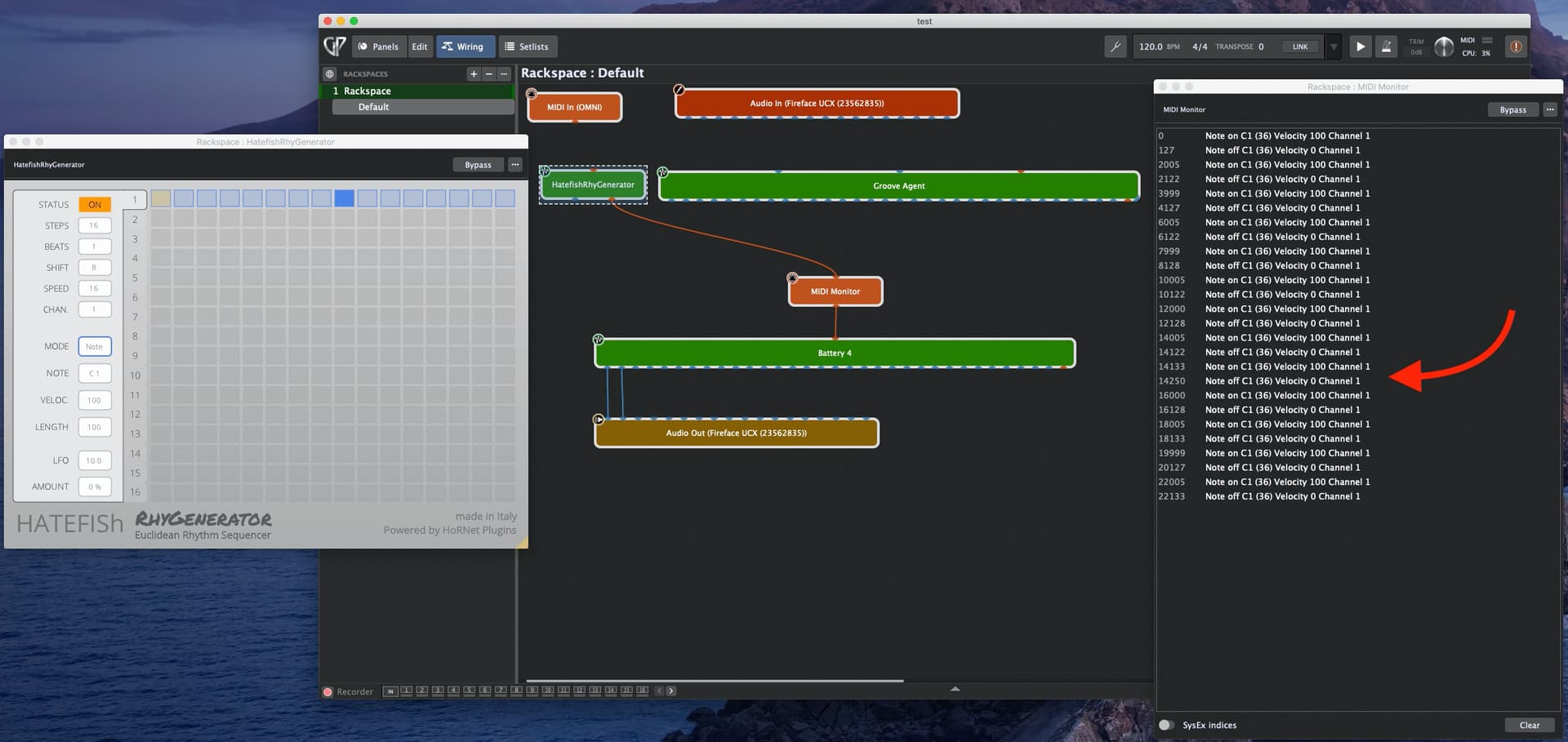
Task: Toggle the SysEx indices switch
Action: pos(1166,725)
